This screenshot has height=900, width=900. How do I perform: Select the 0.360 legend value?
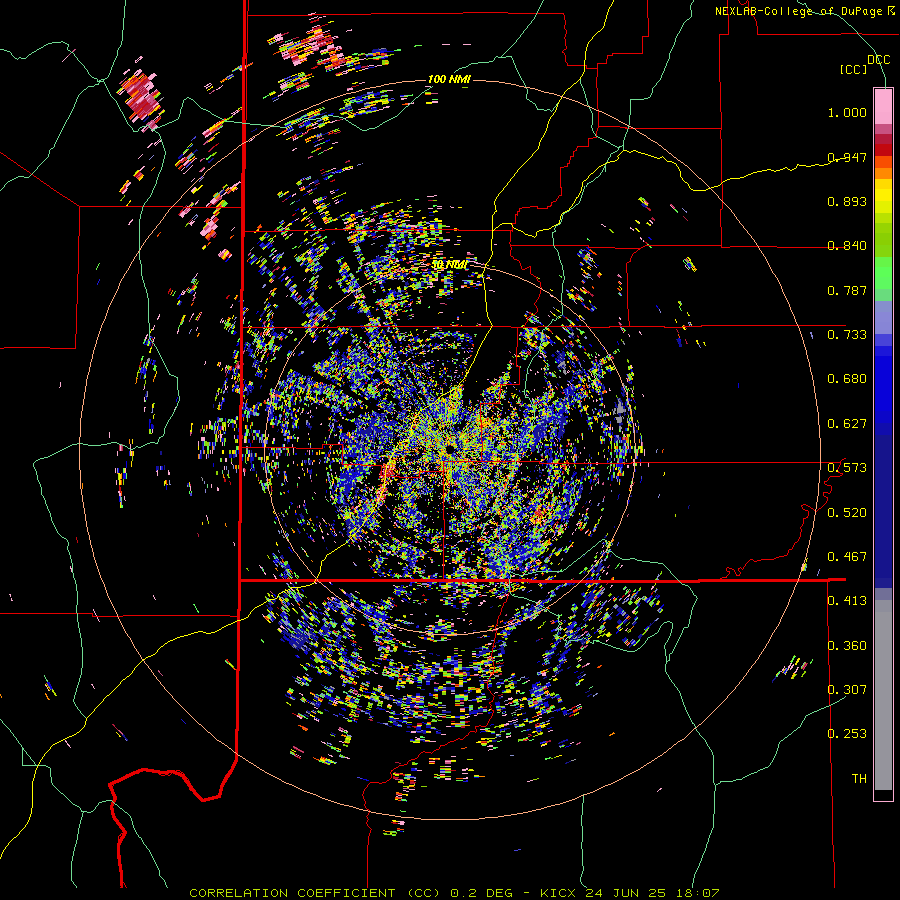(847, 646)
